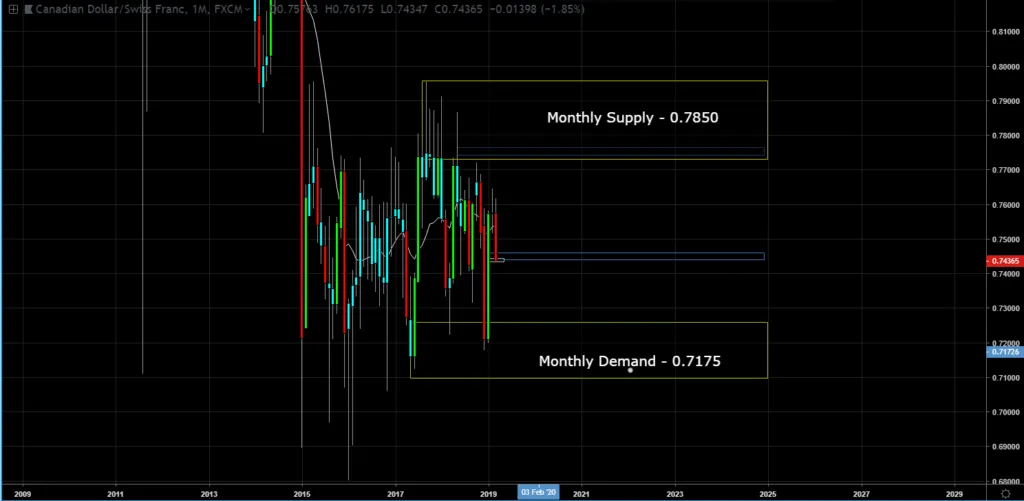Click the 0.73000 level on the price scale
This screenshot has width=1024, height=501.
pos(1006,308)
